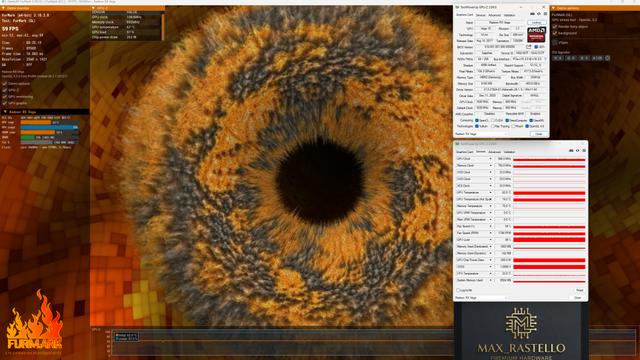Screen dimensions: 640x360
Task: Click GPU-Z app icon in Graphics Card window title bar
Action: point(457,7)
